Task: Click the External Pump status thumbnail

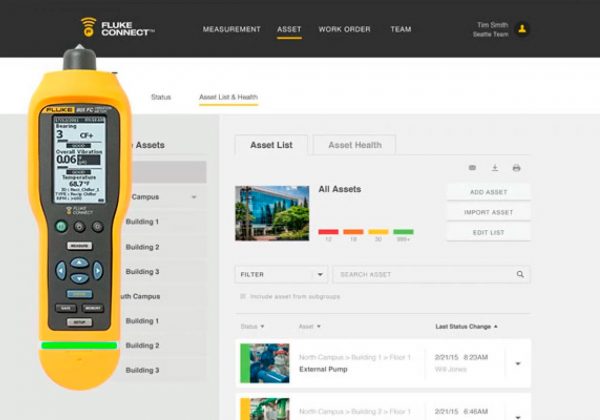Action: pyautogui.click(x=264, y=363)
